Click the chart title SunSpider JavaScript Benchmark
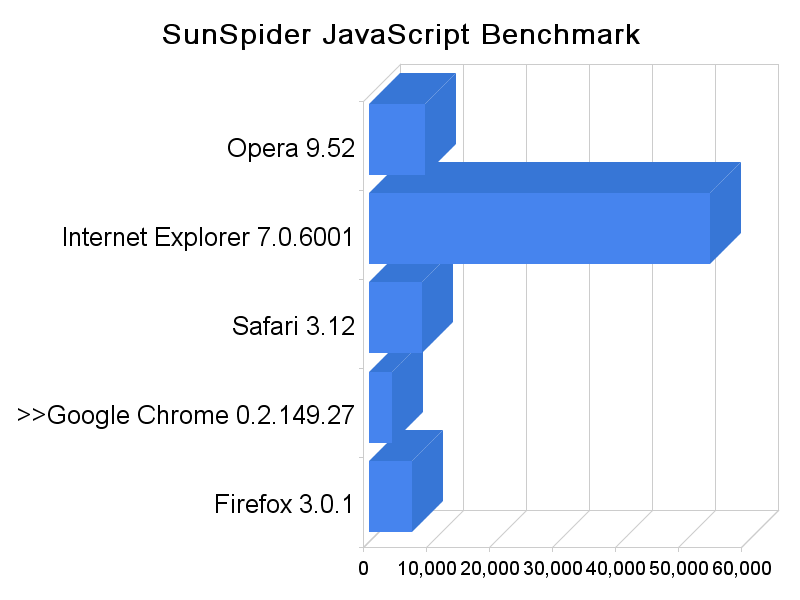 (401, 36)
